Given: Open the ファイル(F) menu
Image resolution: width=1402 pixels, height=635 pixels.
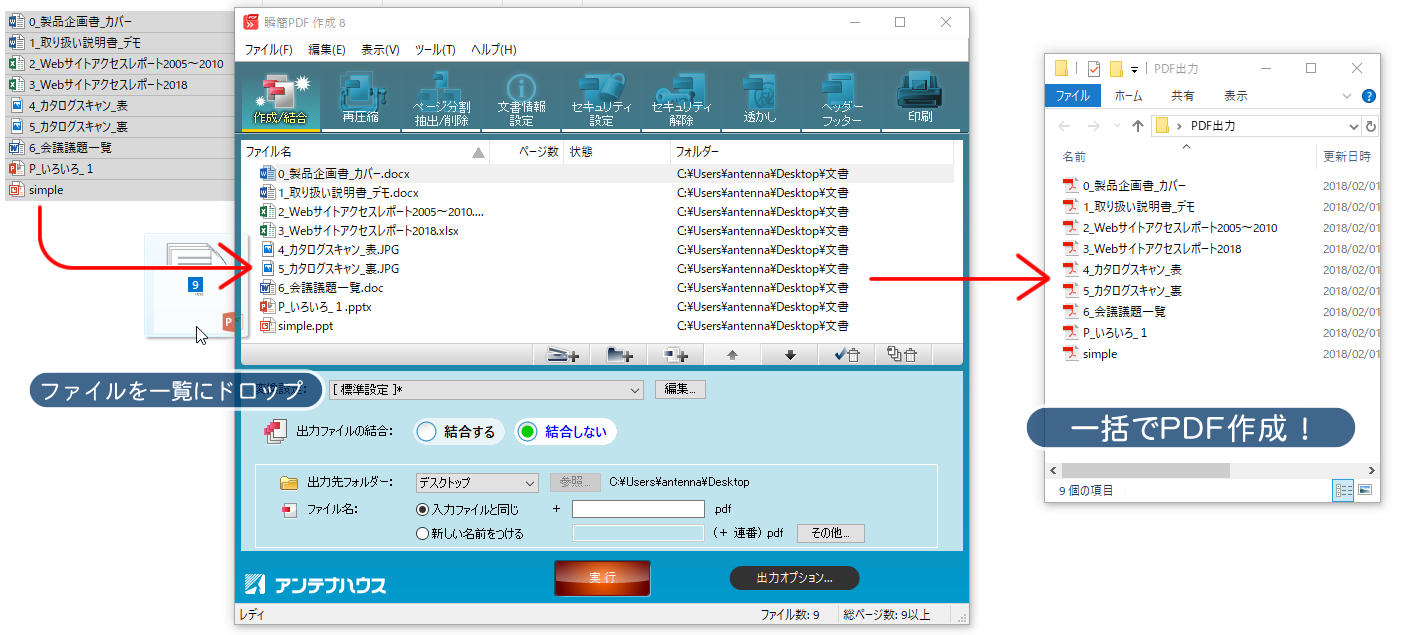Looking at the screenshot, I should pos(268,50).
